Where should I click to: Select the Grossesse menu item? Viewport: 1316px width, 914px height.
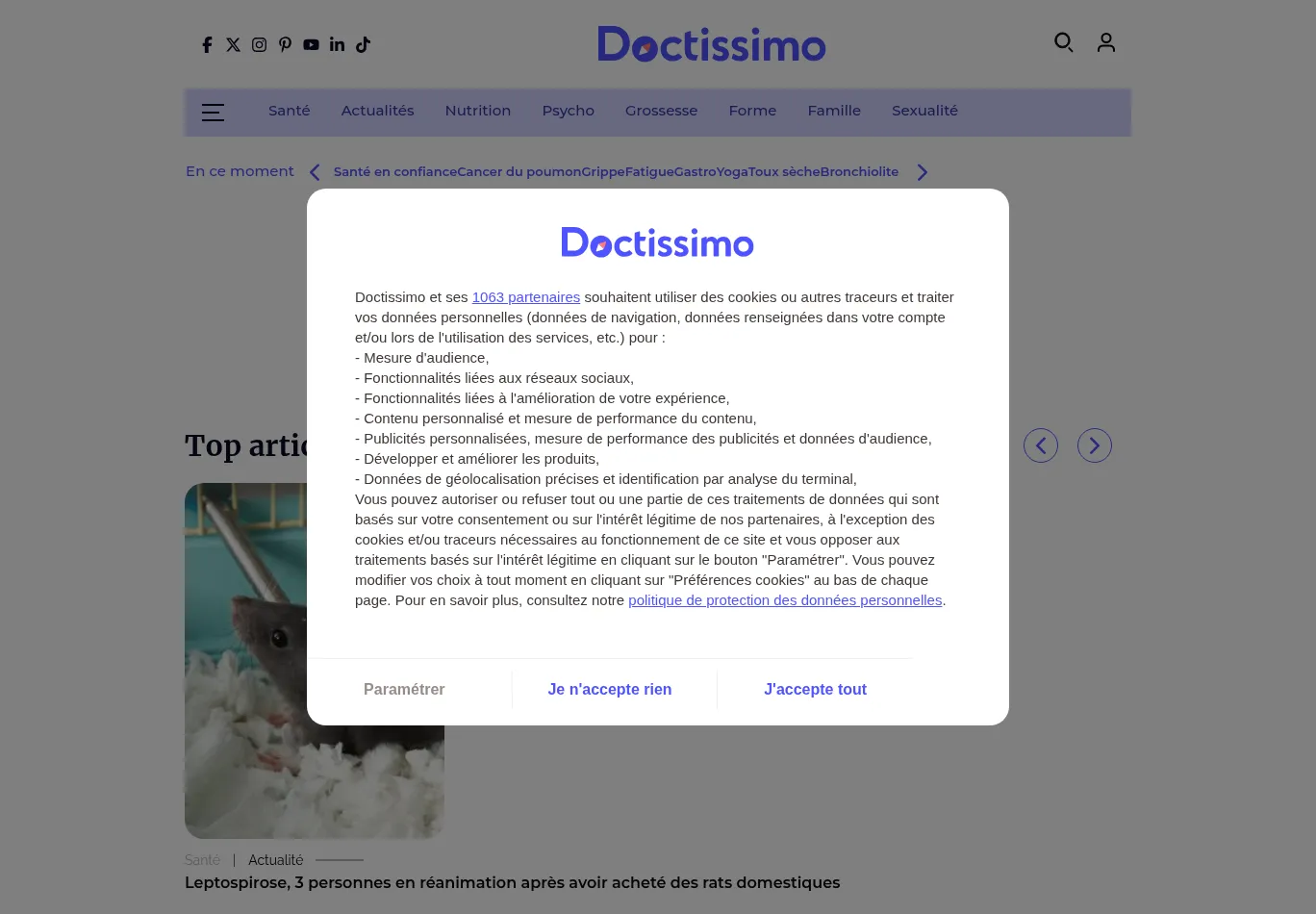click(661, 111)
